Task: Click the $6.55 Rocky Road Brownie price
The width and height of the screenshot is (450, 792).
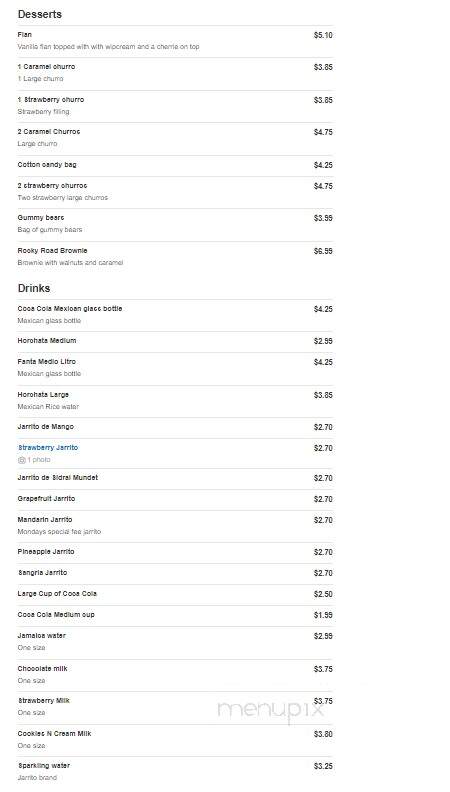Action: pyautogui.click(x=323, y=252)
